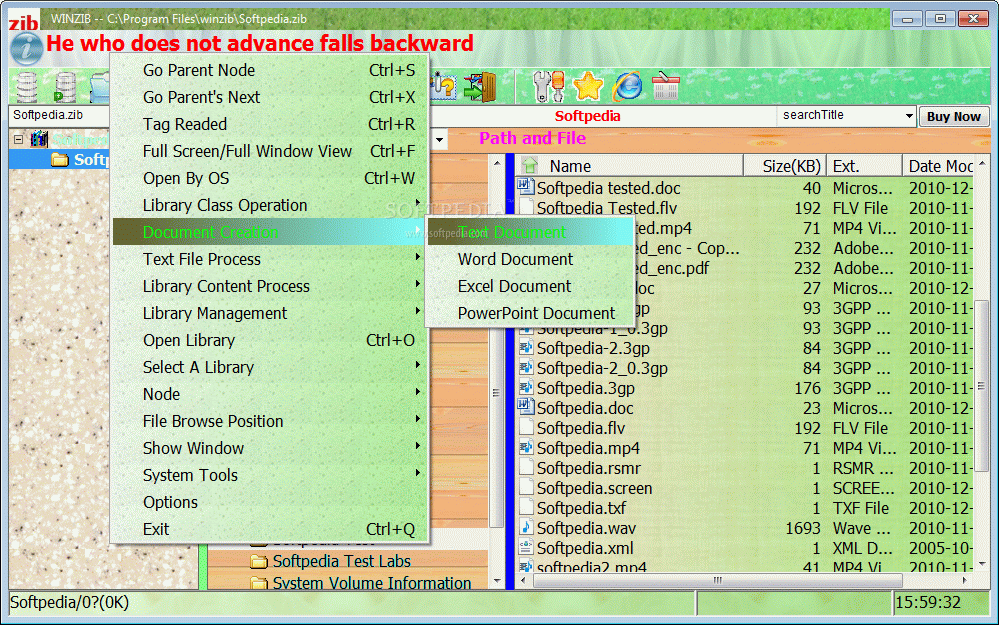Click the blue info icon beside the motto
Image resolution: width=999 pixels, height=625 pixels.
tap(27, 48)
